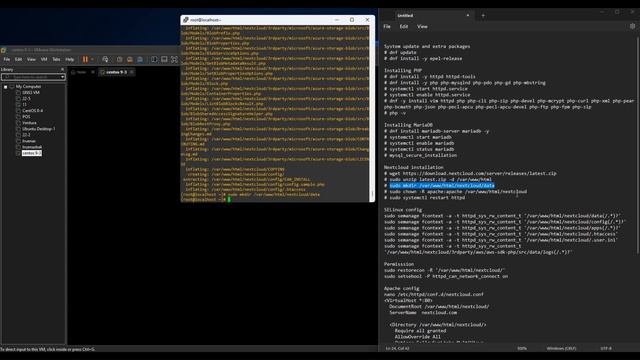Select the 22-2 VM in library
This screenshot has width=640, height=360.
pos(26,135)
